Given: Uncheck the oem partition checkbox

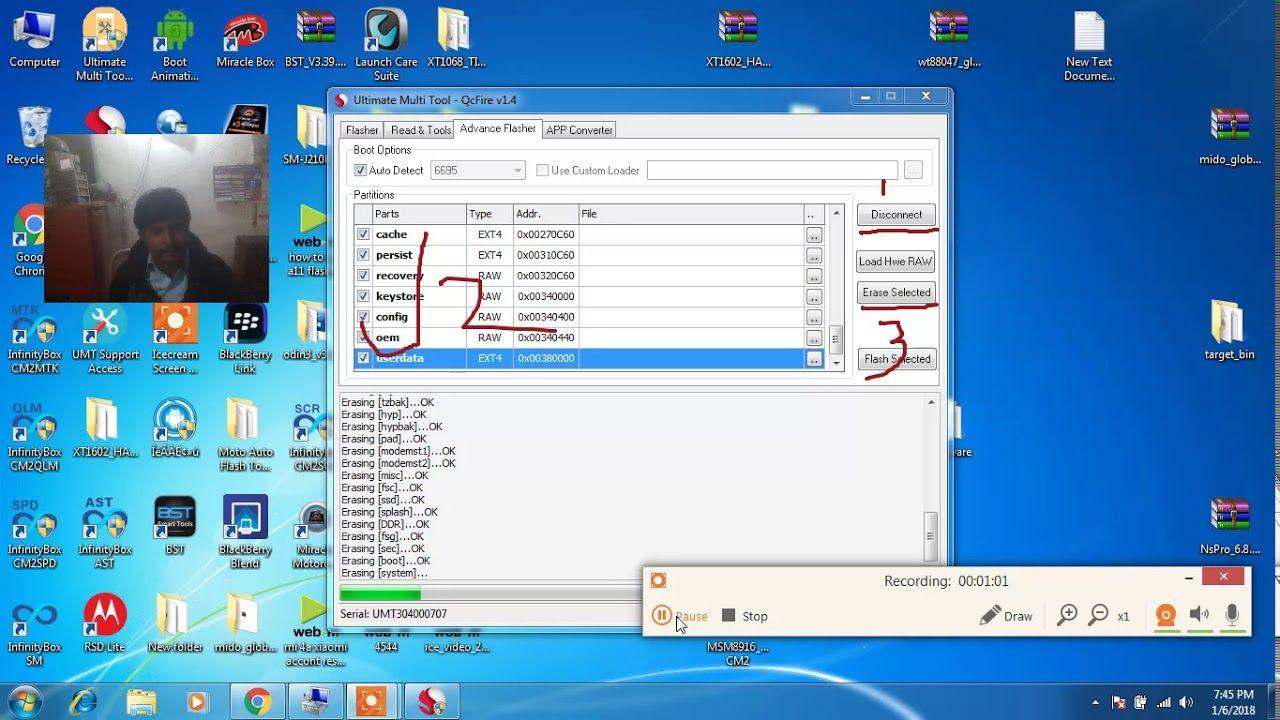Looking at the screenshot, I should click(x=363, y=337).
